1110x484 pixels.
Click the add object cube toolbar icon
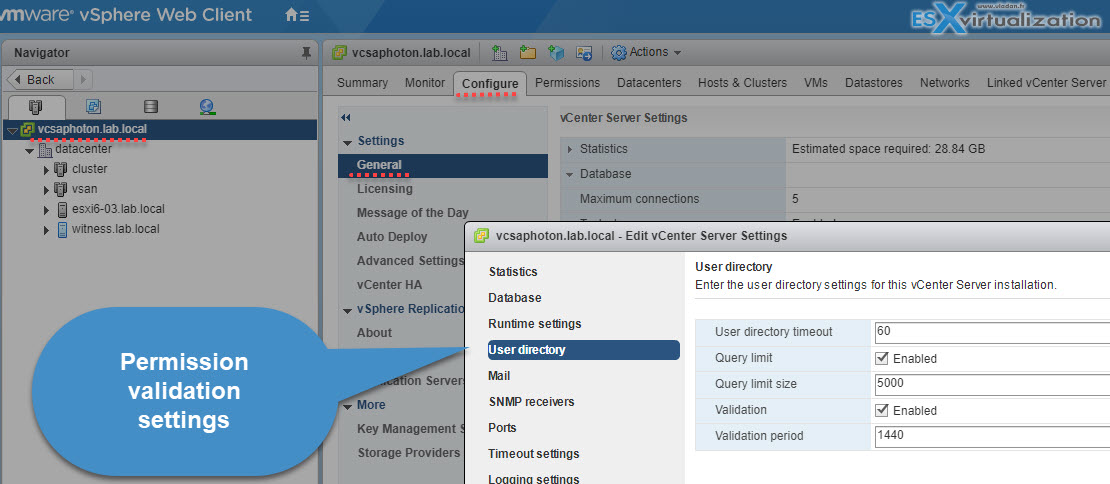[556, 52]
